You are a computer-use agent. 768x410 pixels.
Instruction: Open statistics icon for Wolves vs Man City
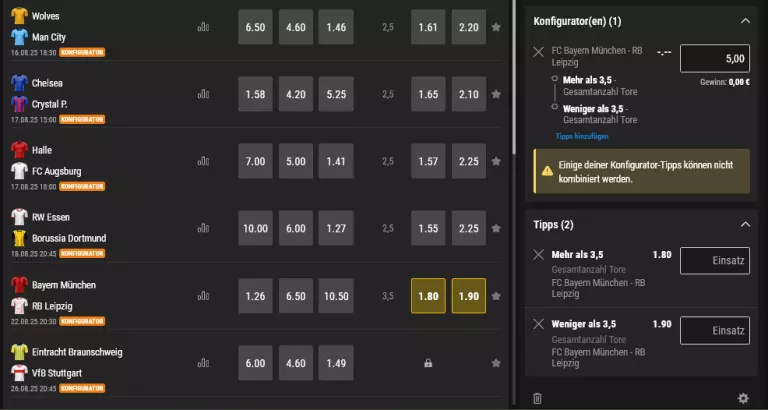[x=203, y=27]
